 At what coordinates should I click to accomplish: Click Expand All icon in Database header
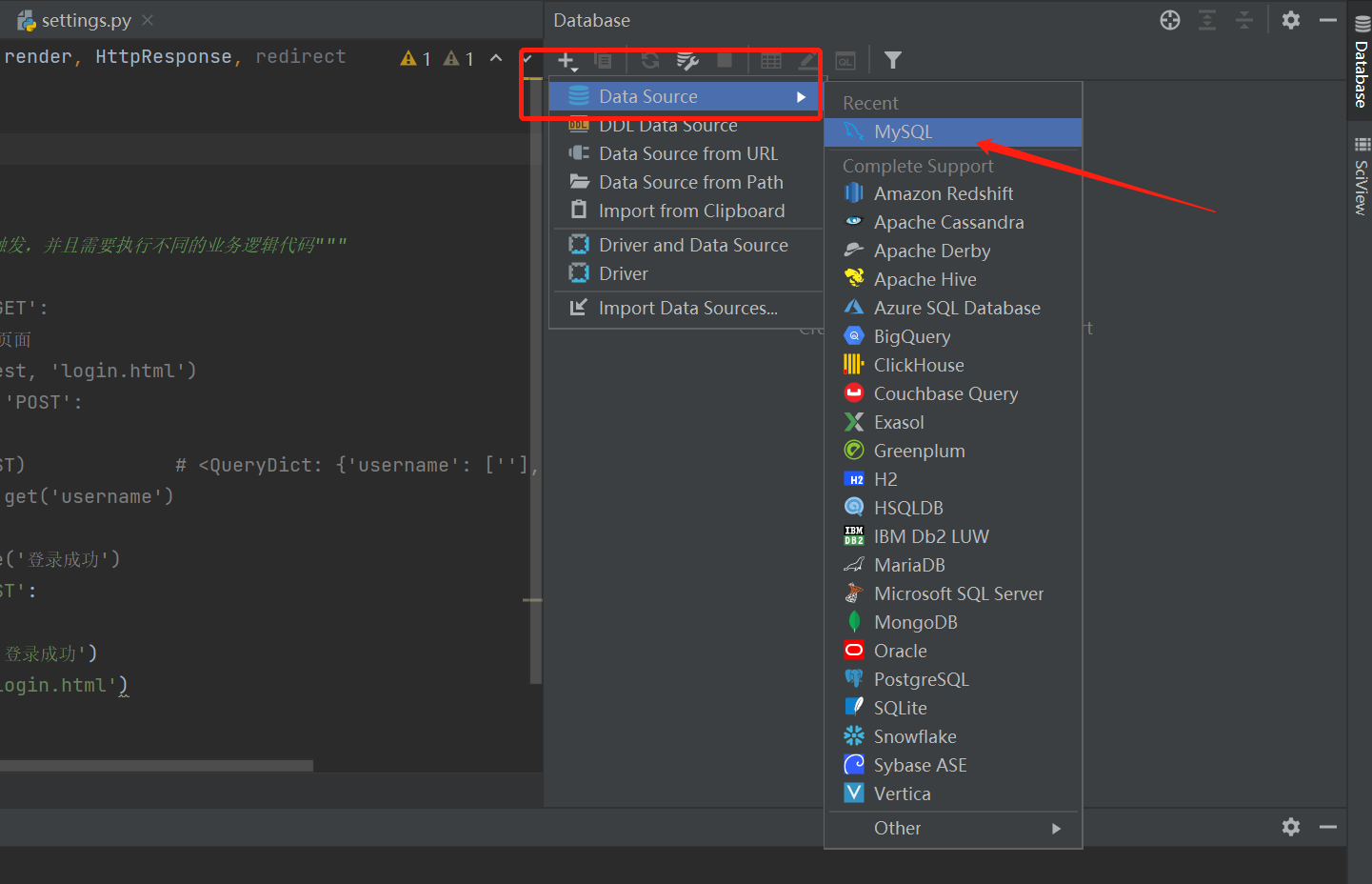[1207, 20]
